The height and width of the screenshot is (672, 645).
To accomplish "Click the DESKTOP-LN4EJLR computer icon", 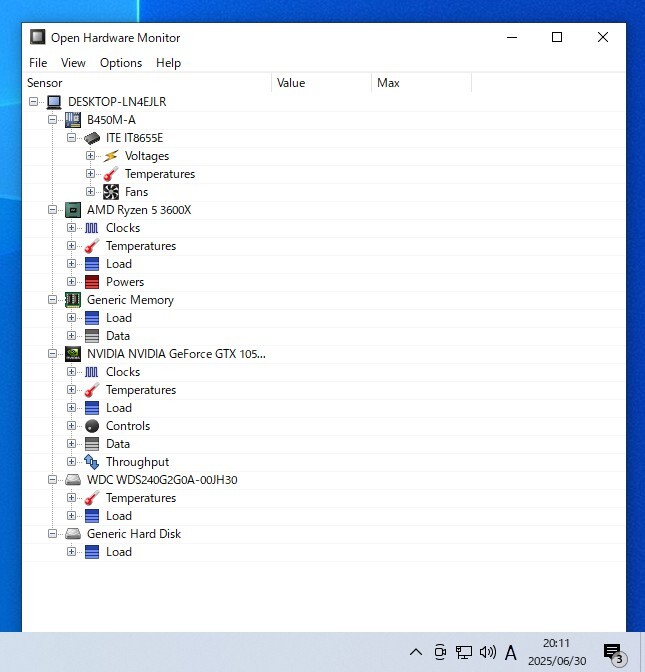I will 54,102.
